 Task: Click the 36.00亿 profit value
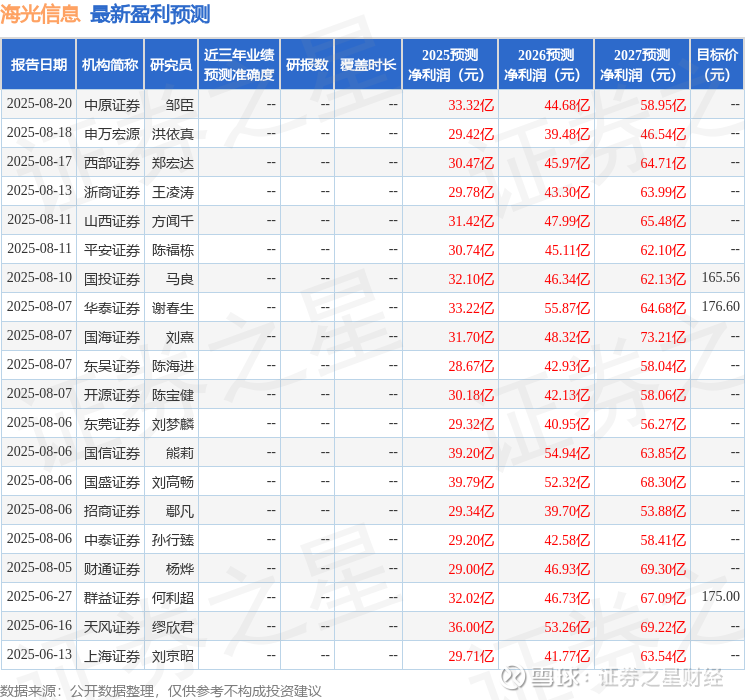(471, 627)
